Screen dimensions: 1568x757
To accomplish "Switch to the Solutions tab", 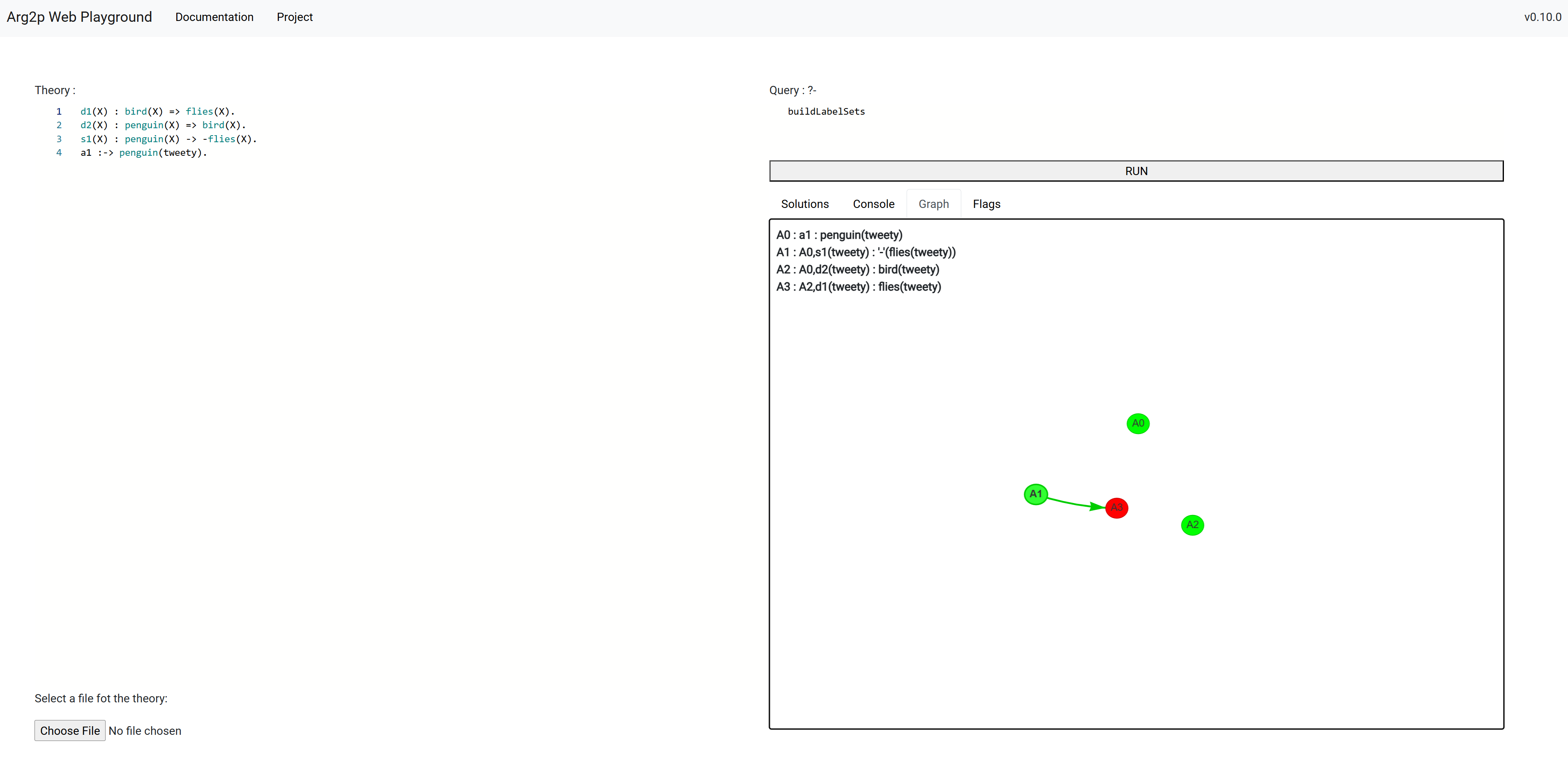I will click(x=804, y=204).
